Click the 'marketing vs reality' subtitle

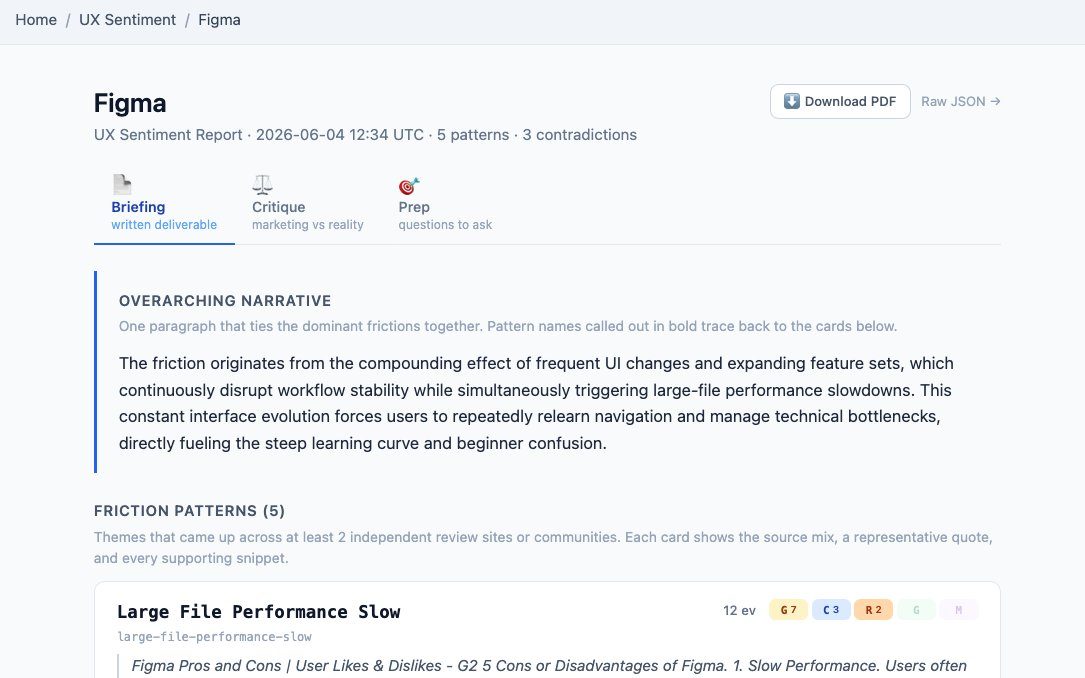(x=307, y=225)
